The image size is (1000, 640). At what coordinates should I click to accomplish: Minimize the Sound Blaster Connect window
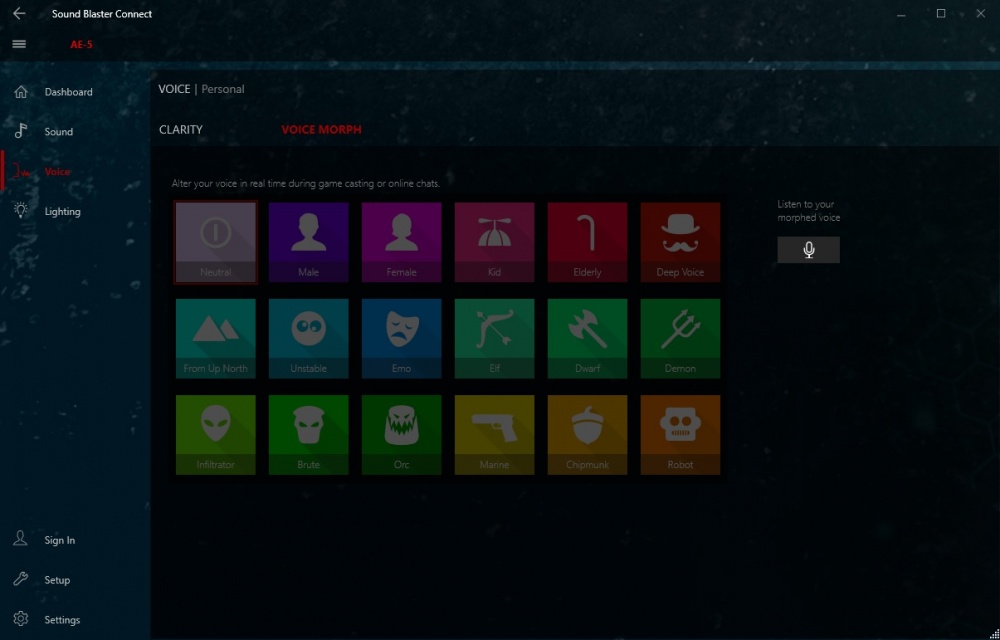pyautogui.click(x=901, y=14)
